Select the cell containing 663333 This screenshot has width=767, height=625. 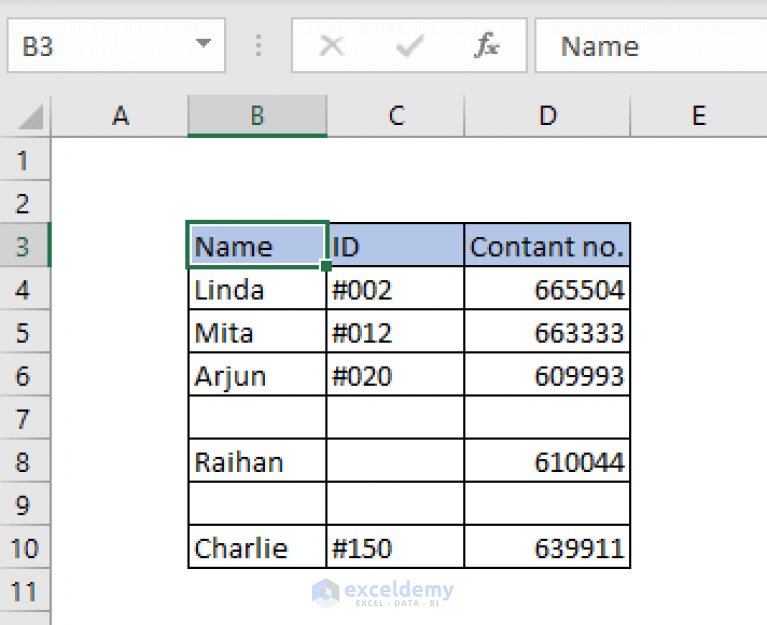[547, 331]
